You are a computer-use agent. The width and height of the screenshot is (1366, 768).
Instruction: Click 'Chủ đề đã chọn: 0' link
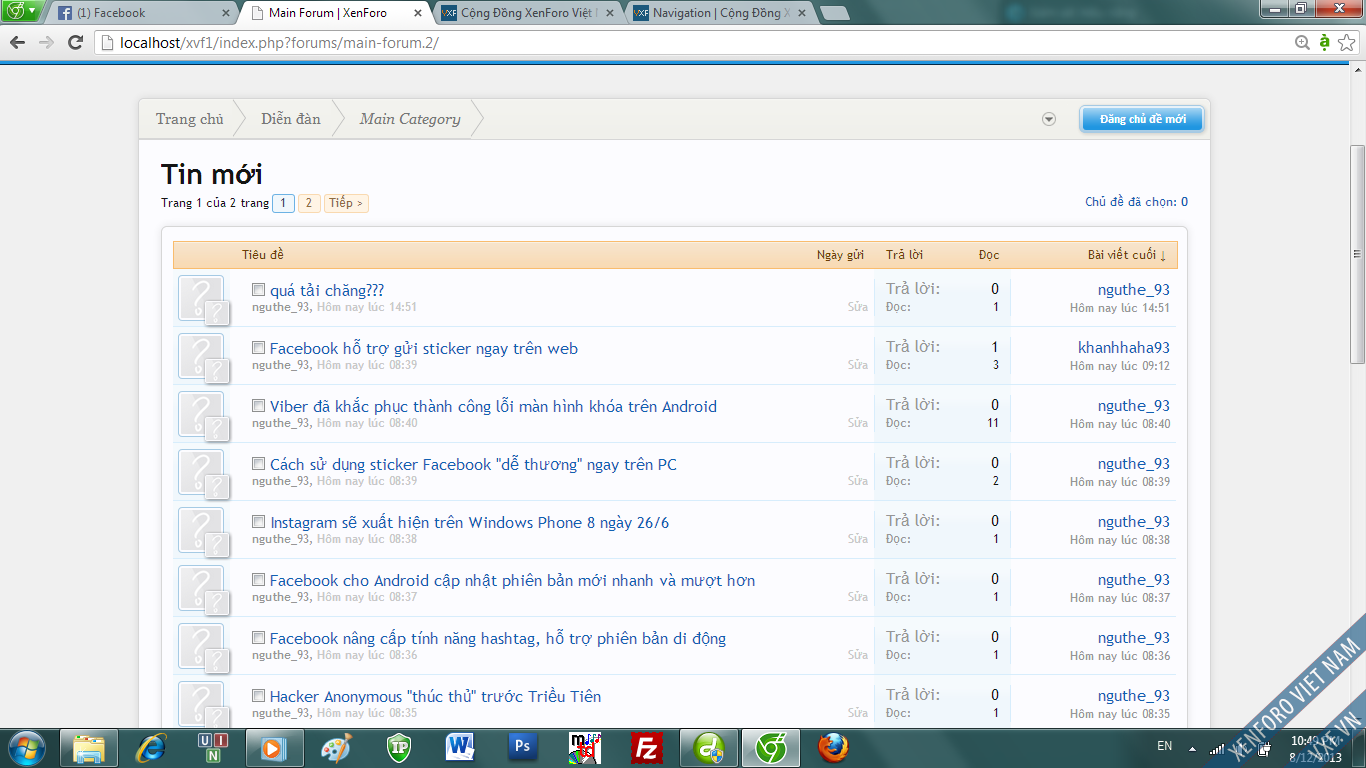pos(1136,202)
